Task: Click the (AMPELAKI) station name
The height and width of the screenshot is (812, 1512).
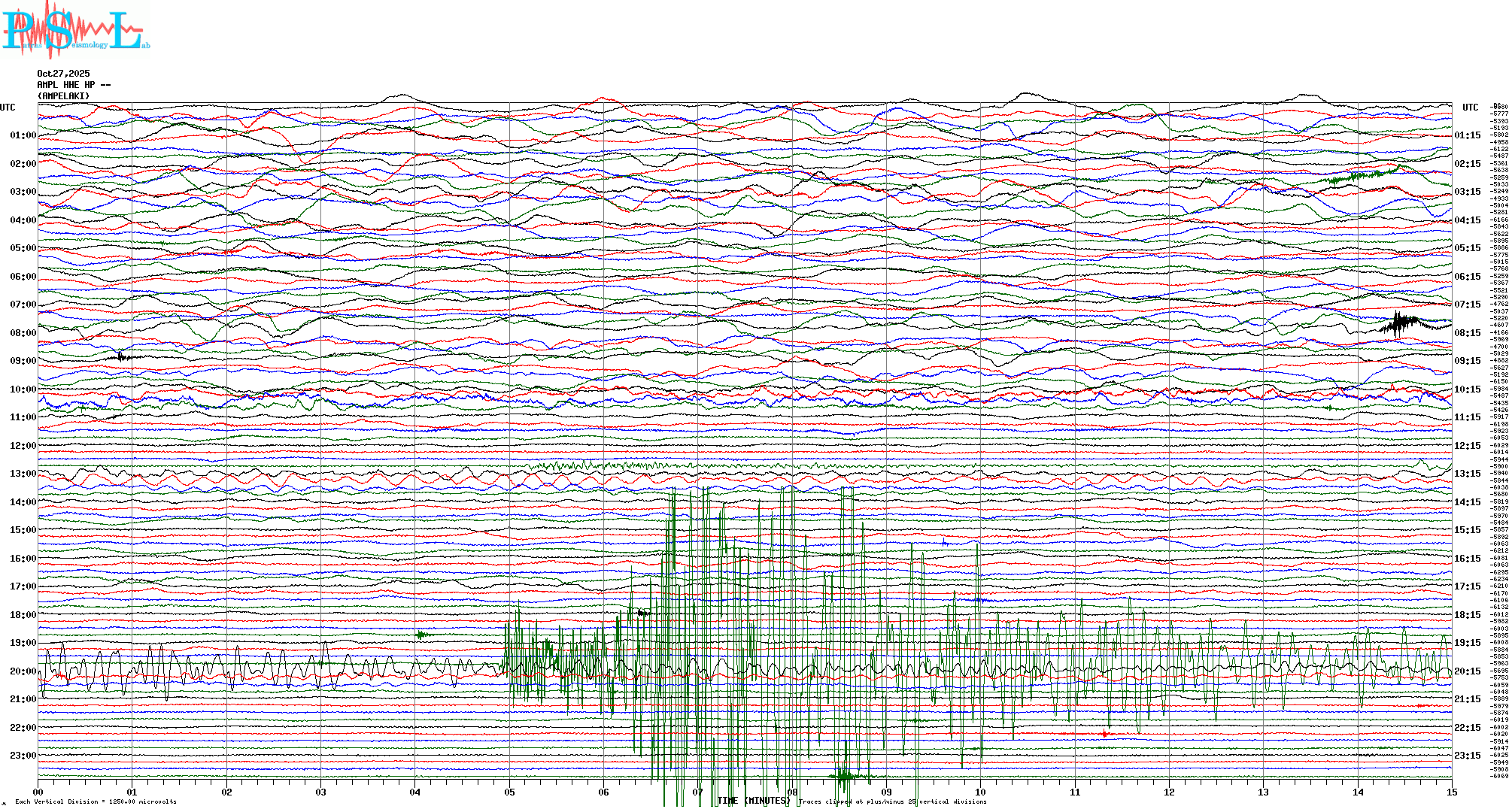Action: (x=63, y=96)
